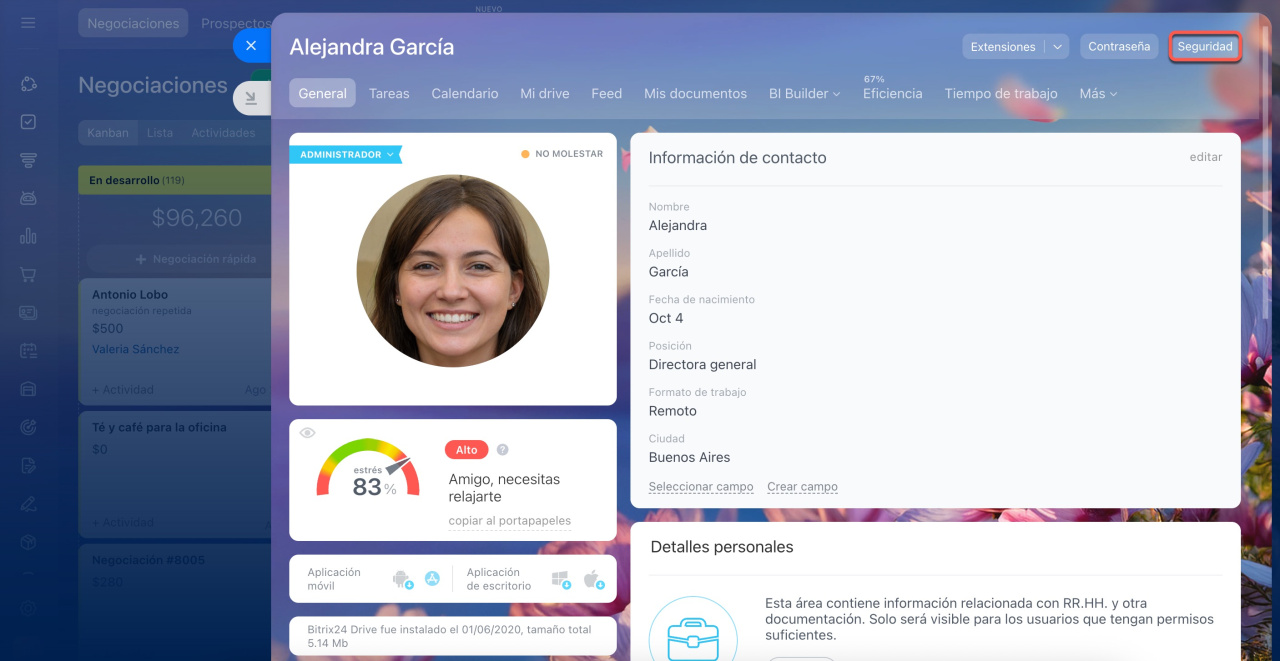The width and height of the screenshot is (1280, 661).
Task: Expand the Más tab menu
Action: coord(1098,93)
